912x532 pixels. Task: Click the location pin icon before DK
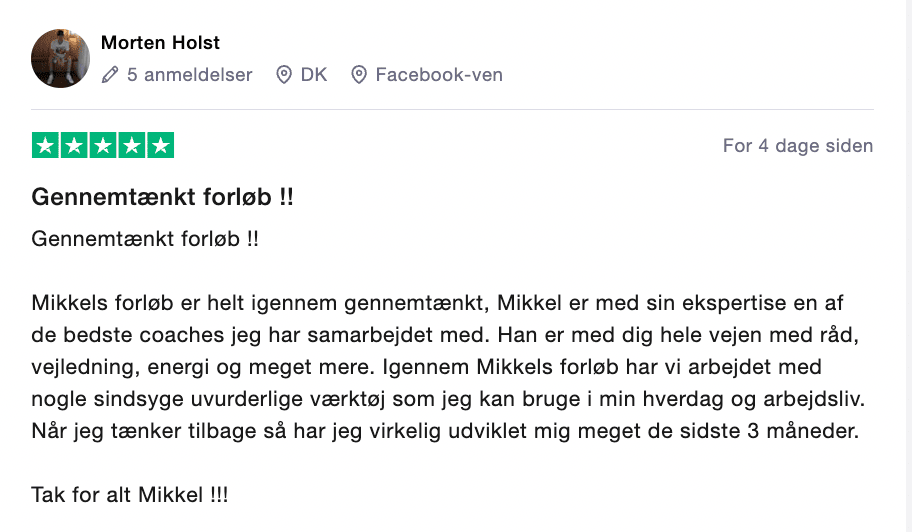[x=284, y=75]
